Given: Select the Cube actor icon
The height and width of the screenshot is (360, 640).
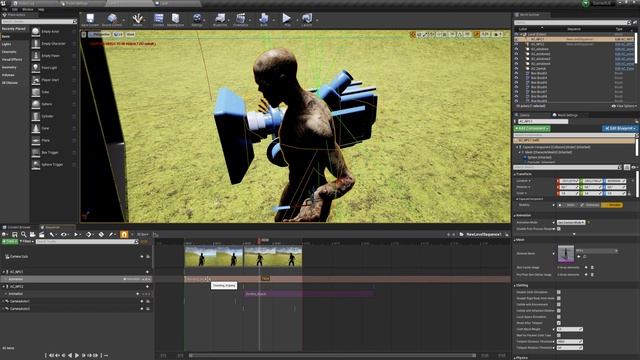Looking at the screenshot, I should (x=36, y=92).
